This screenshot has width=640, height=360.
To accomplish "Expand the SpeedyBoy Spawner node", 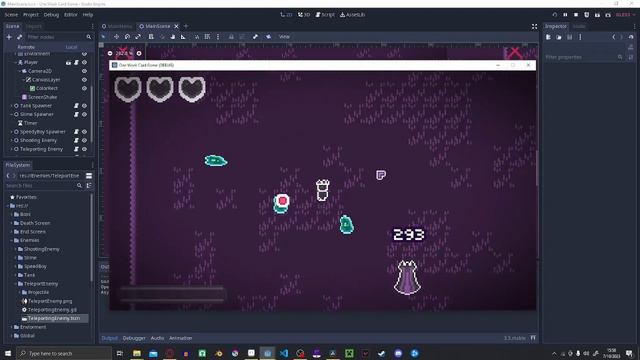I will (11, 132).
